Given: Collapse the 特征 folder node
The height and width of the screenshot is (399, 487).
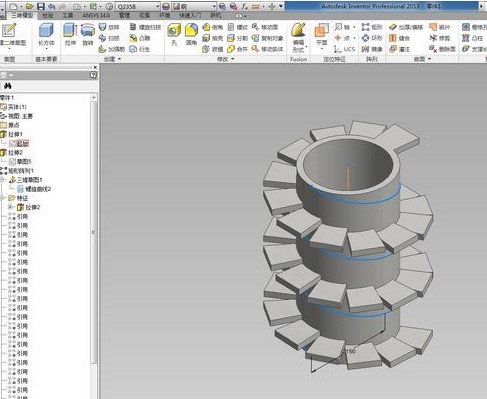Looking at the screenshot, I should [x=3, y=198].
